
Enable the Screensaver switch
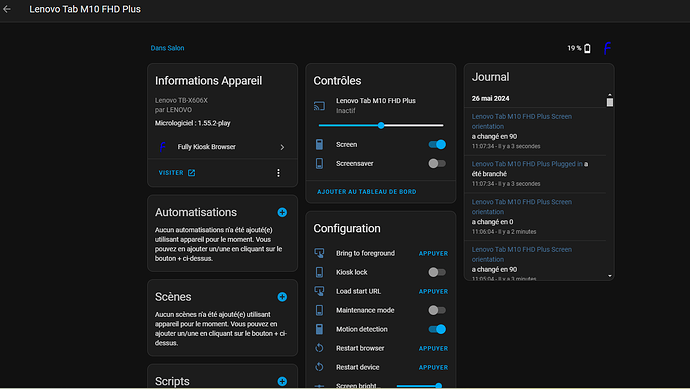(x=437, y=163)
